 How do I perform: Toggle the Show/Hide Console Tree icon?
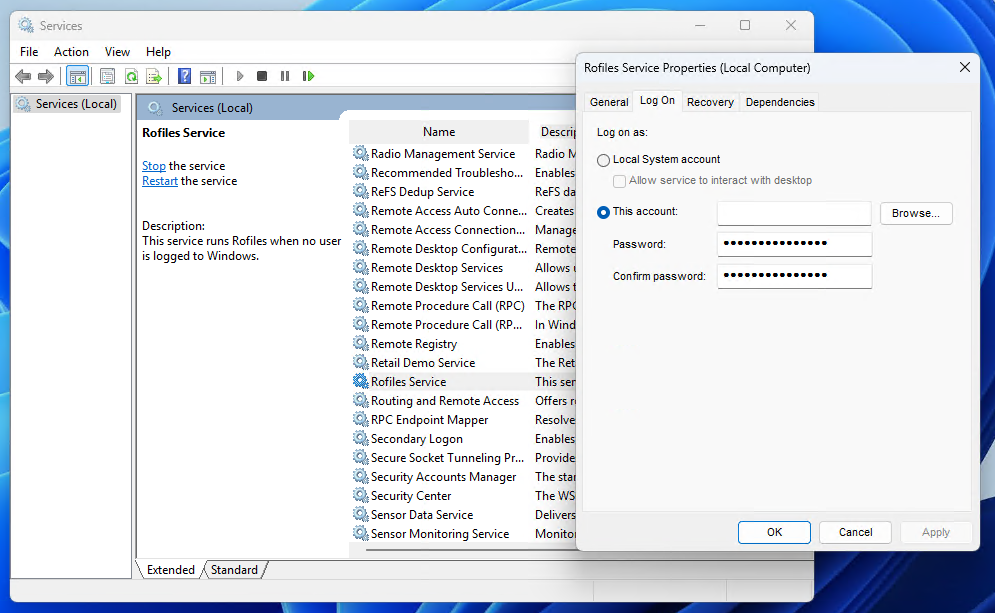[77, 77]
